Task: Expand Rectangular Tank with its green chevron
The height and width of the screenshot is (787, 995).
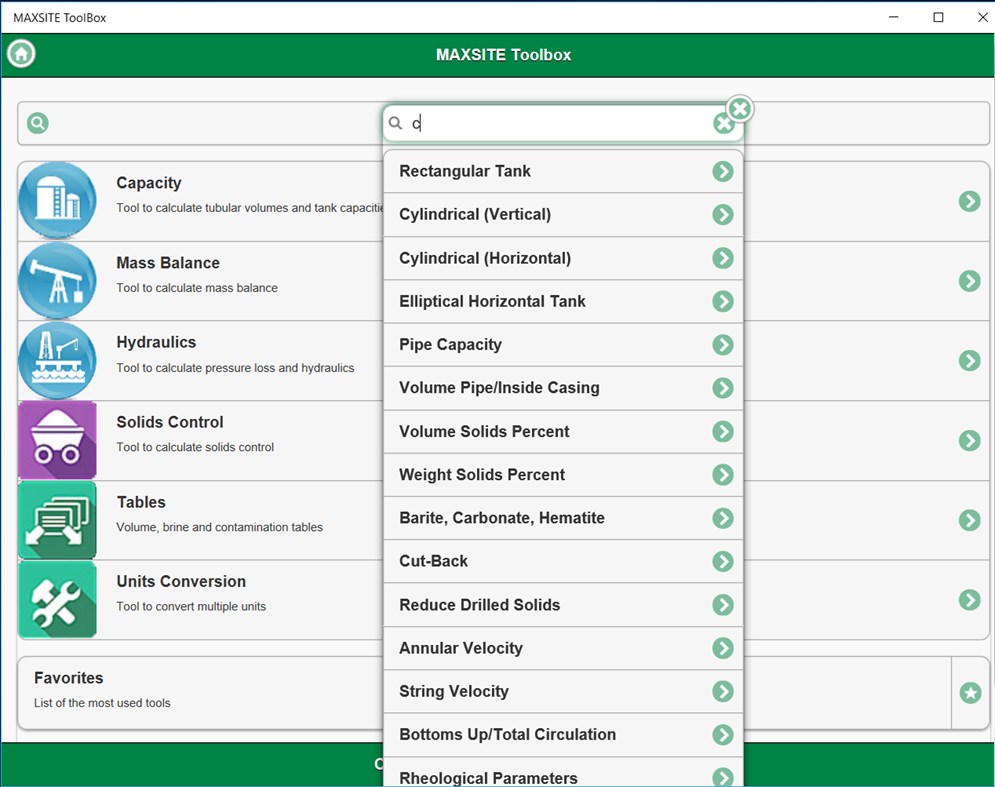Action: [722, 171]
